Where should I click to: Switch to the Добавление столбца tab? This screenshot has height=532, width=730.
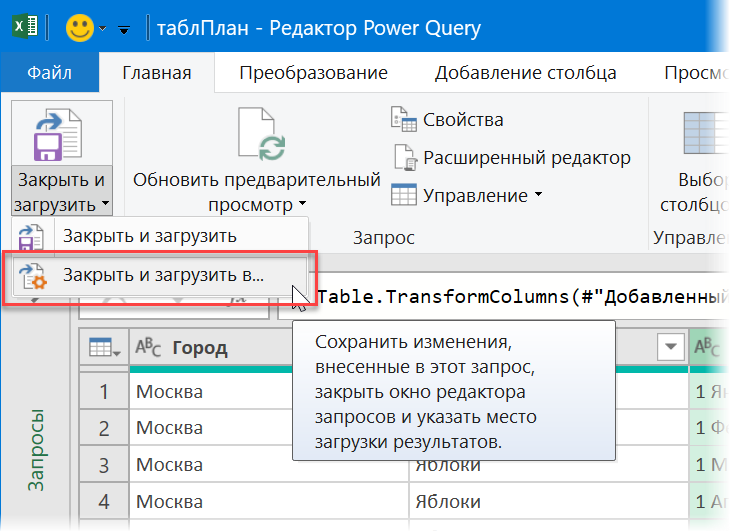point(525,73)
